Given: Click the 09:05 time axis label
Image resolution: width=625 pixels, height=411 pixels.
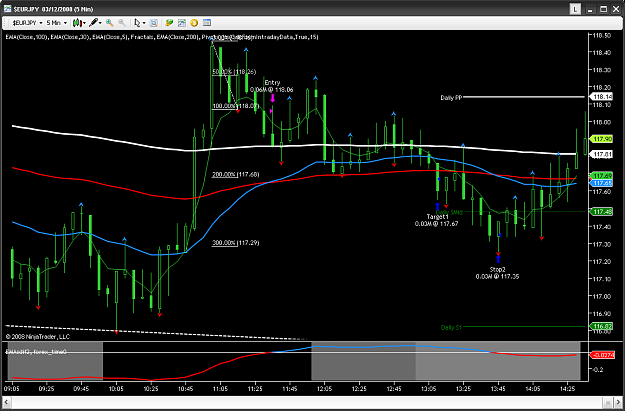Looking at the screenshot, I should 12,389.
